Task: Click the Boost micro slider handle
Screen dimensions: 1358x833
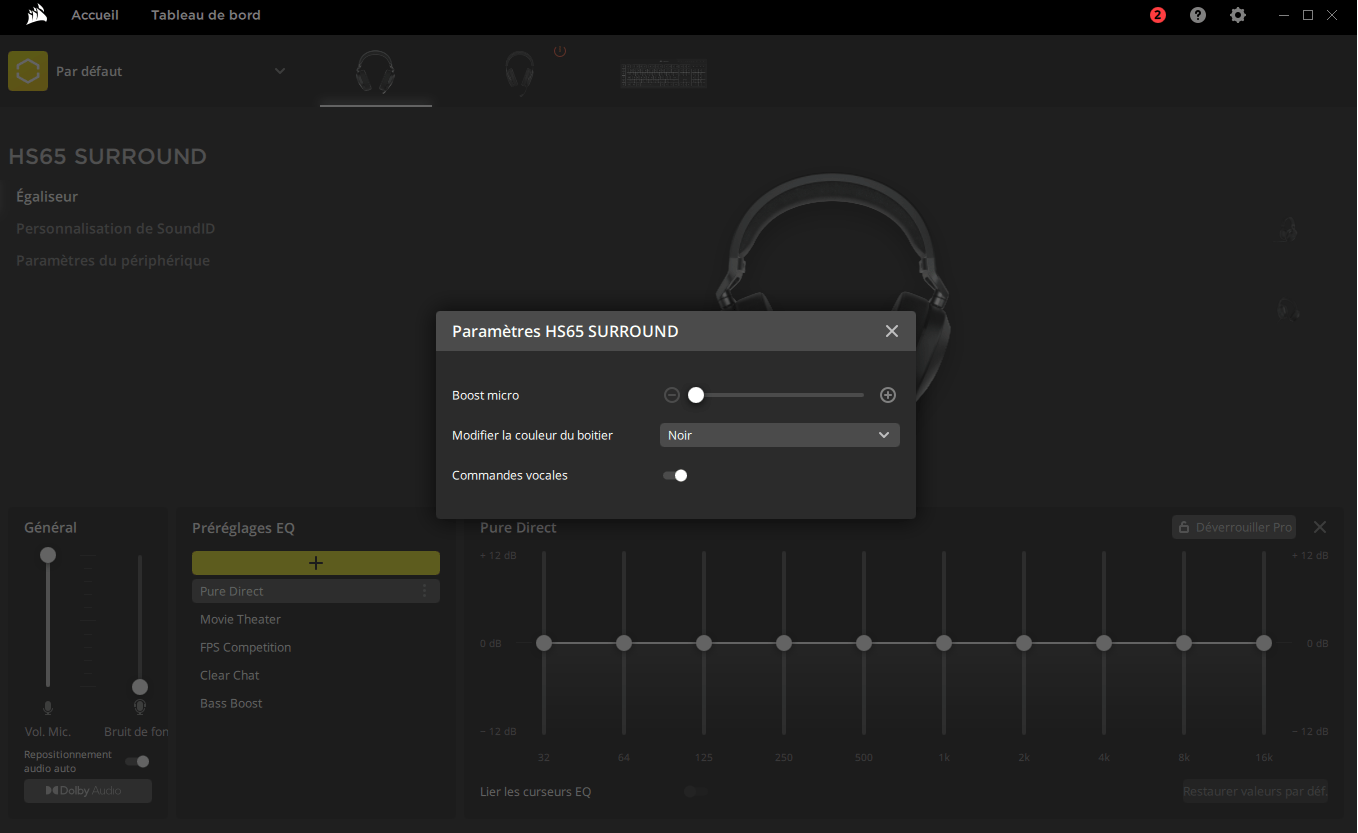Action: point(696,395)
